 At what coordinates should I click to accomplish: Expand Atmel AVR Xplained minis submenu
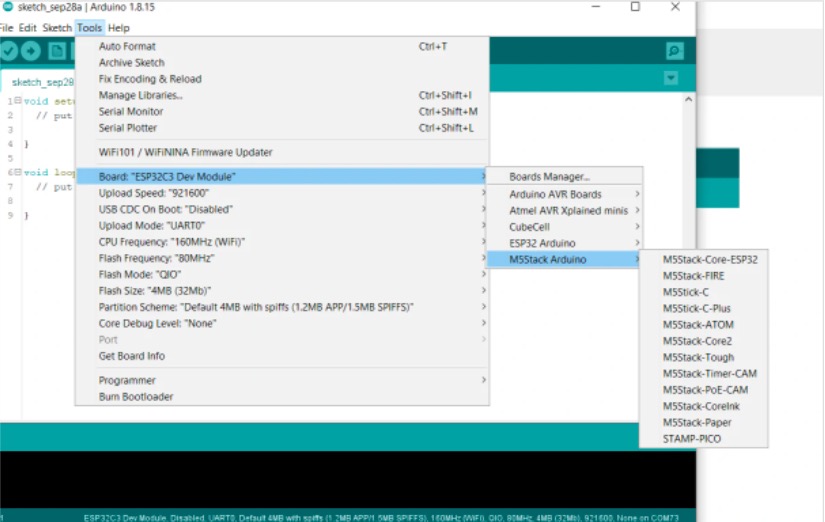tap(564, 210)
